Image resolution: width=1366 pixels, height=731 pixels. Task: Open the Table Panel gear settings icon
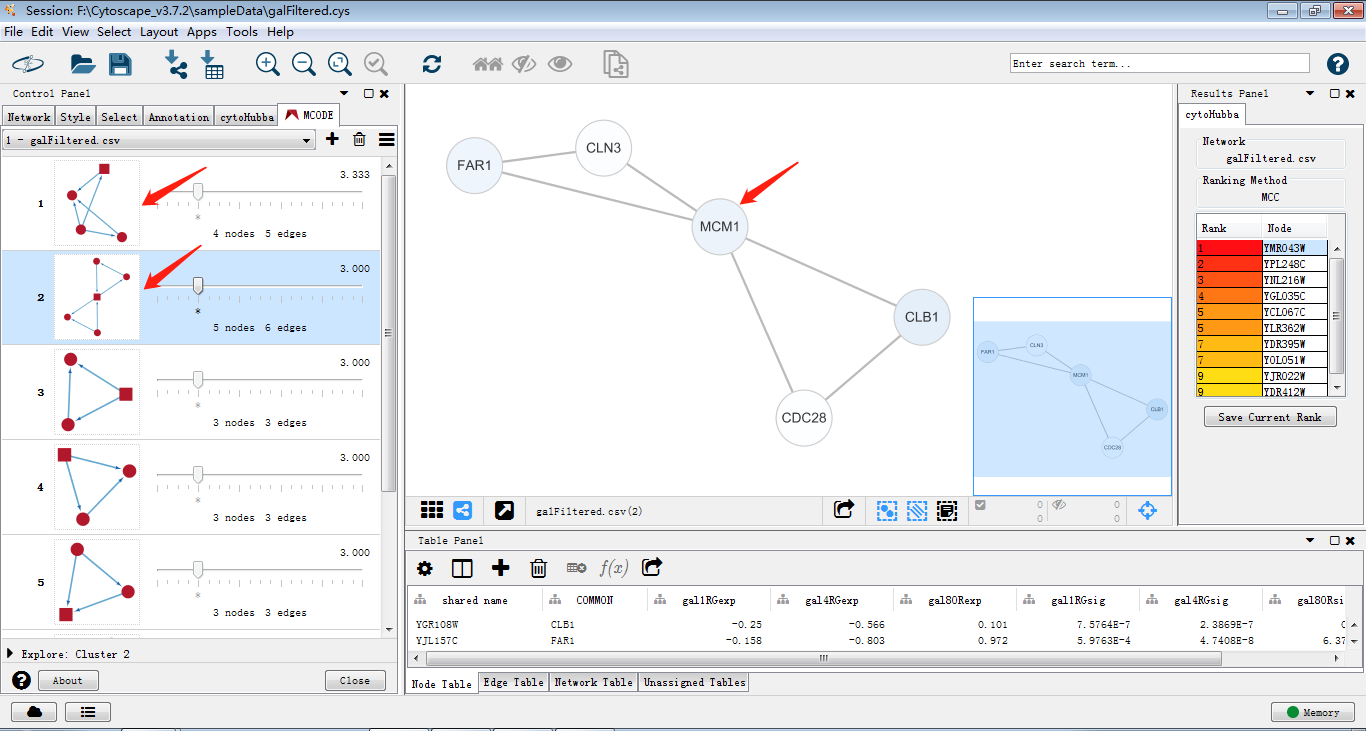pyautogui.click(x=425, y=568)
